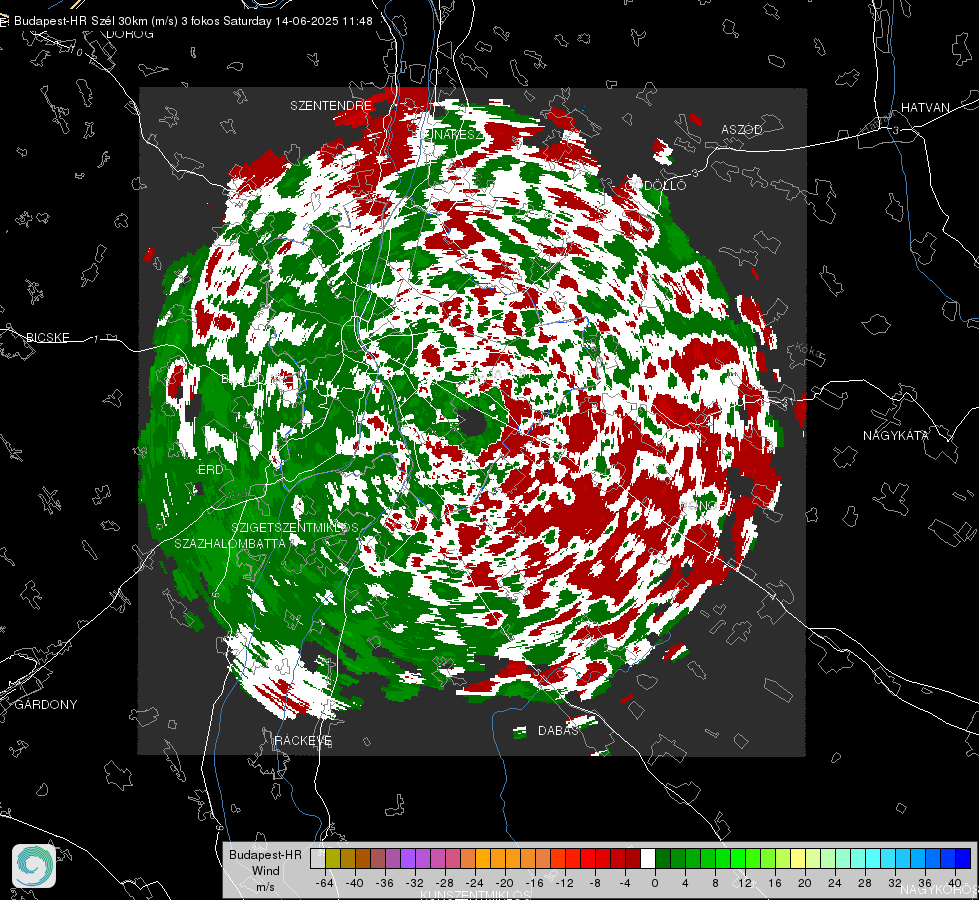Click the NAGYKATA city label
This screenshot has width=979, height=900.
895,435
